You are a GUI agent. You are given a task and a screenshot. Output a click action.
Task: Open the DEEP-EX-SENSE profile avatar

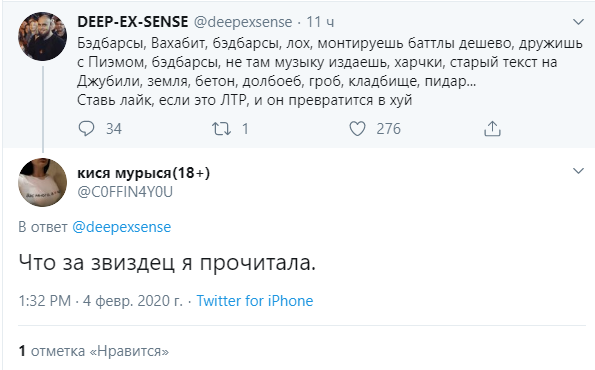point(42,36)
